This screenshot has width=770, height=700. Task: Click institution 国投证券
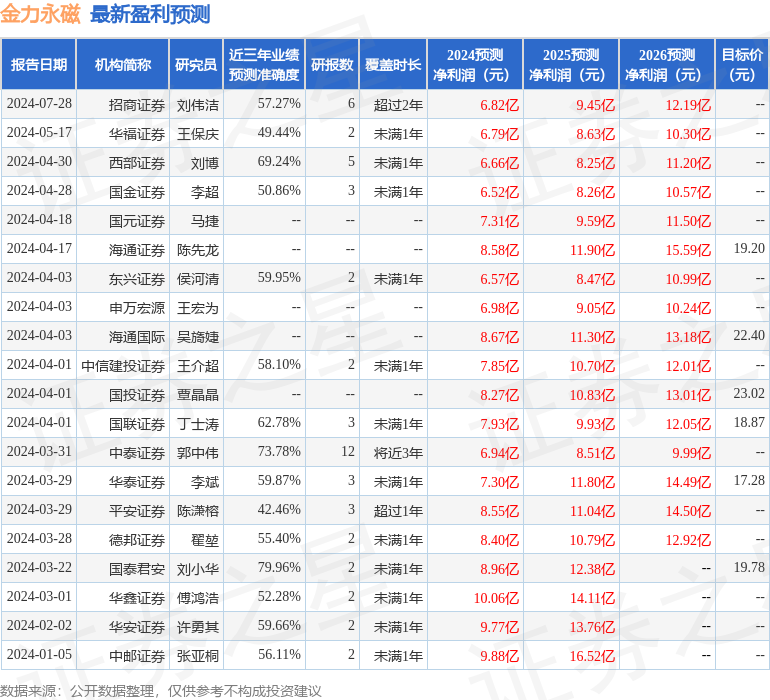(x=137, y=395)
